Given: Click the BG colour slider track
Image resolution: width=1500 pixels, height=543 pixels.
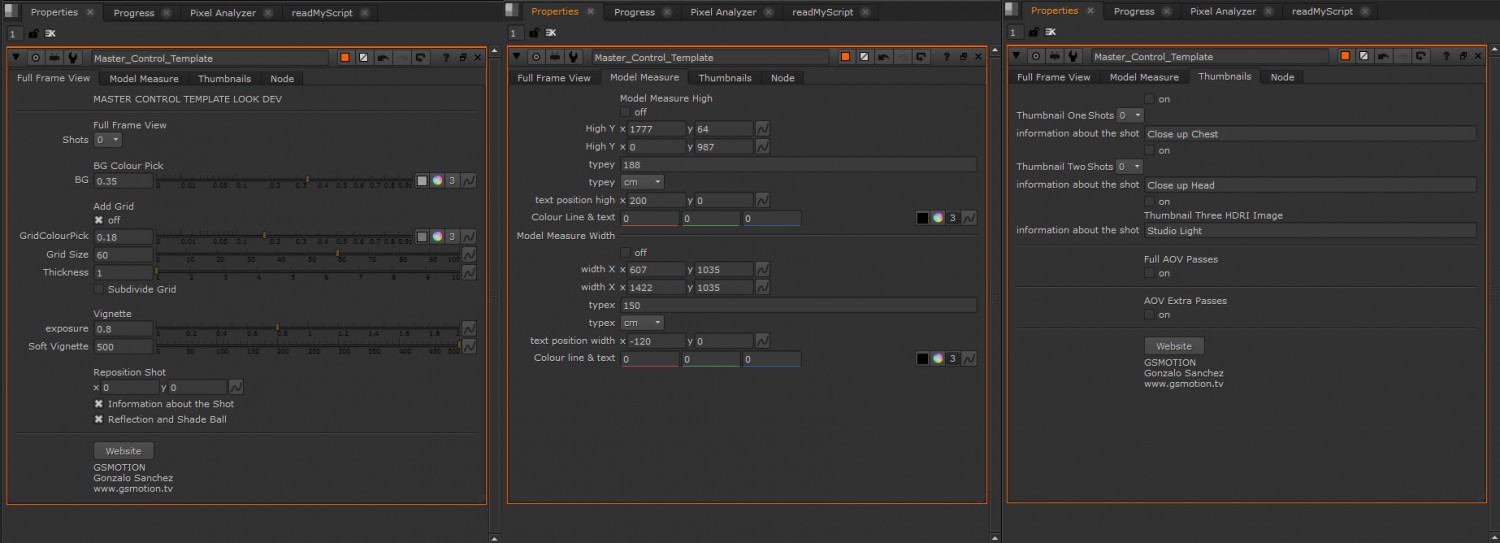Looking at the screenshot, I should coord(284,180).
